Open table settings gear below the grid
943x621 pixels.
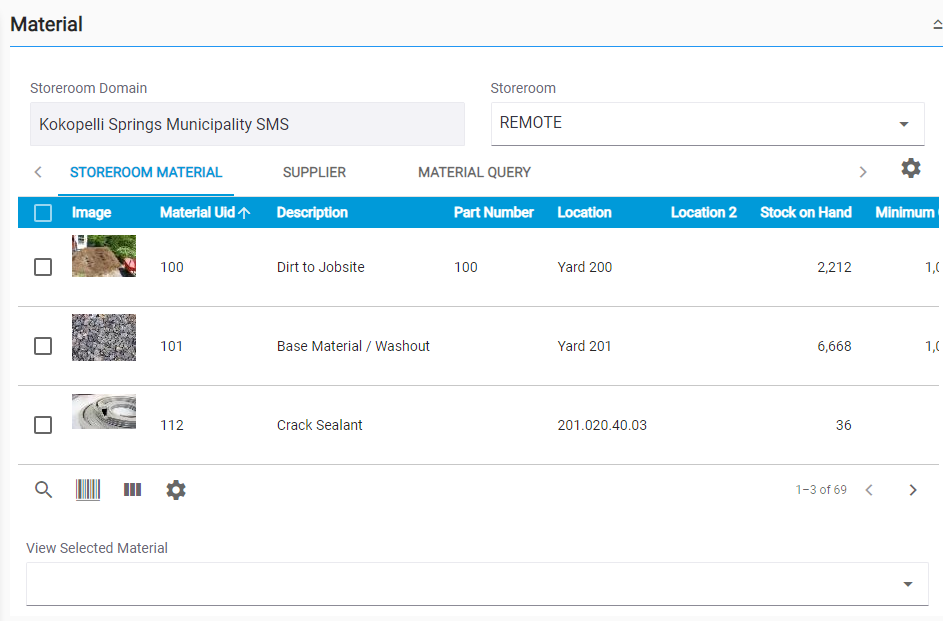176,490
